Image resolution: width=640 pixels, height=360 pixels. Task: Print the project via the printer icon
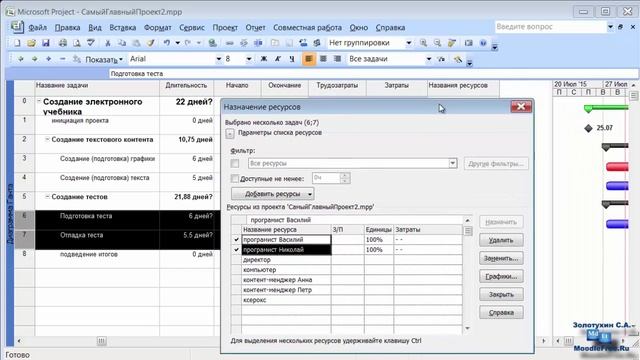62,43
